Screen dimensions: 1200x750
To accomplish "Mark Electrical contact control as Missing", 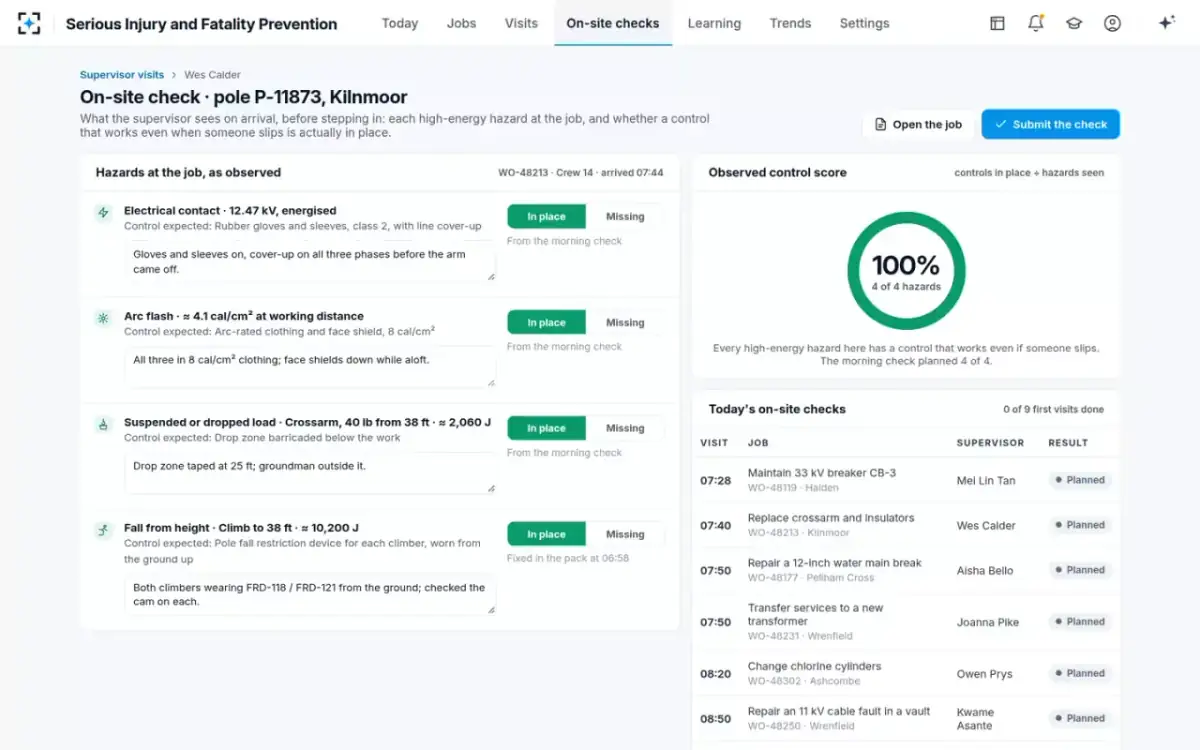I will pyautogui.click(x=625, y=217).
